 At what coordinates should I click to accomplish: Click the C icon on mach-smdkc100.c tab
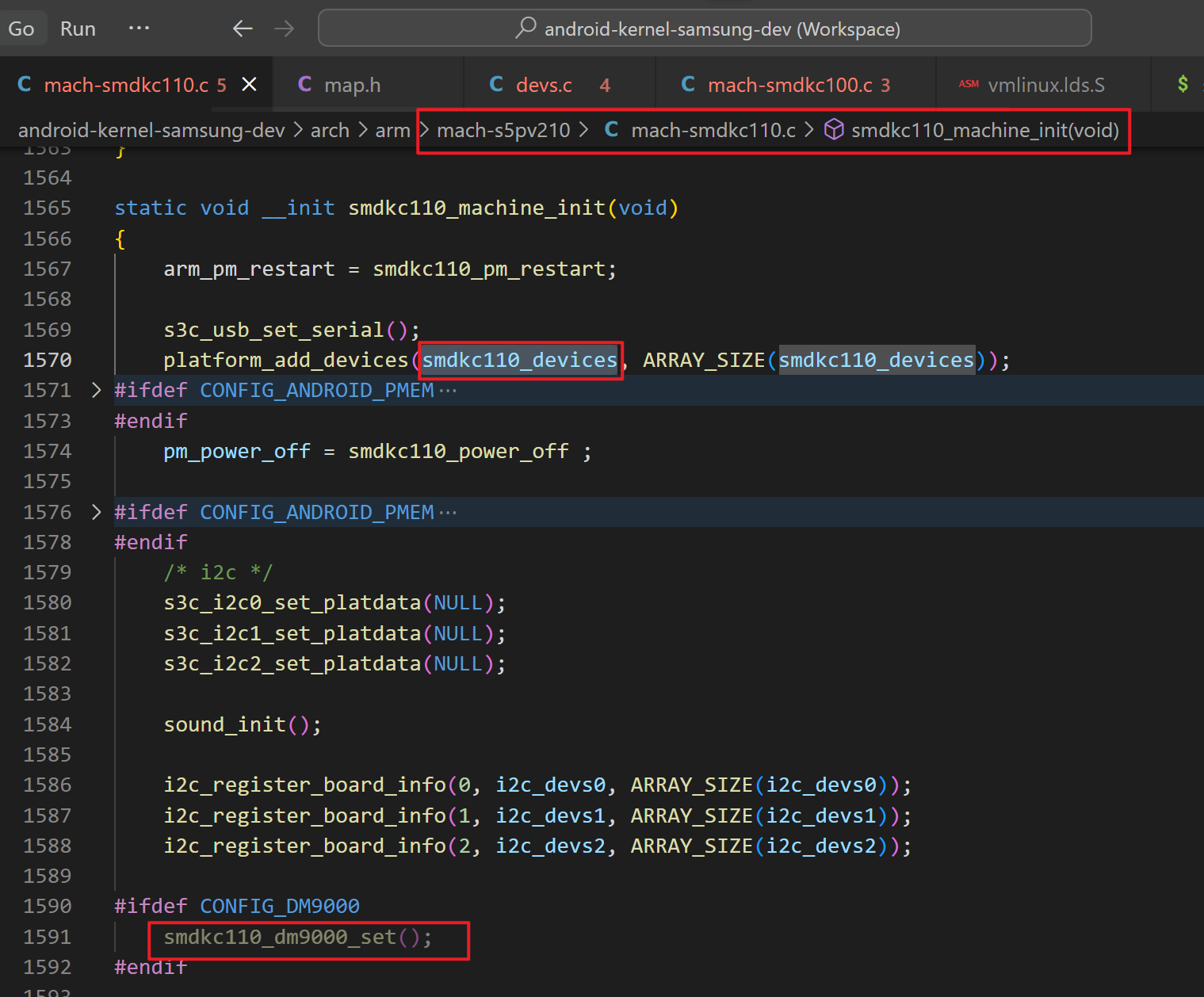[688, 84]
